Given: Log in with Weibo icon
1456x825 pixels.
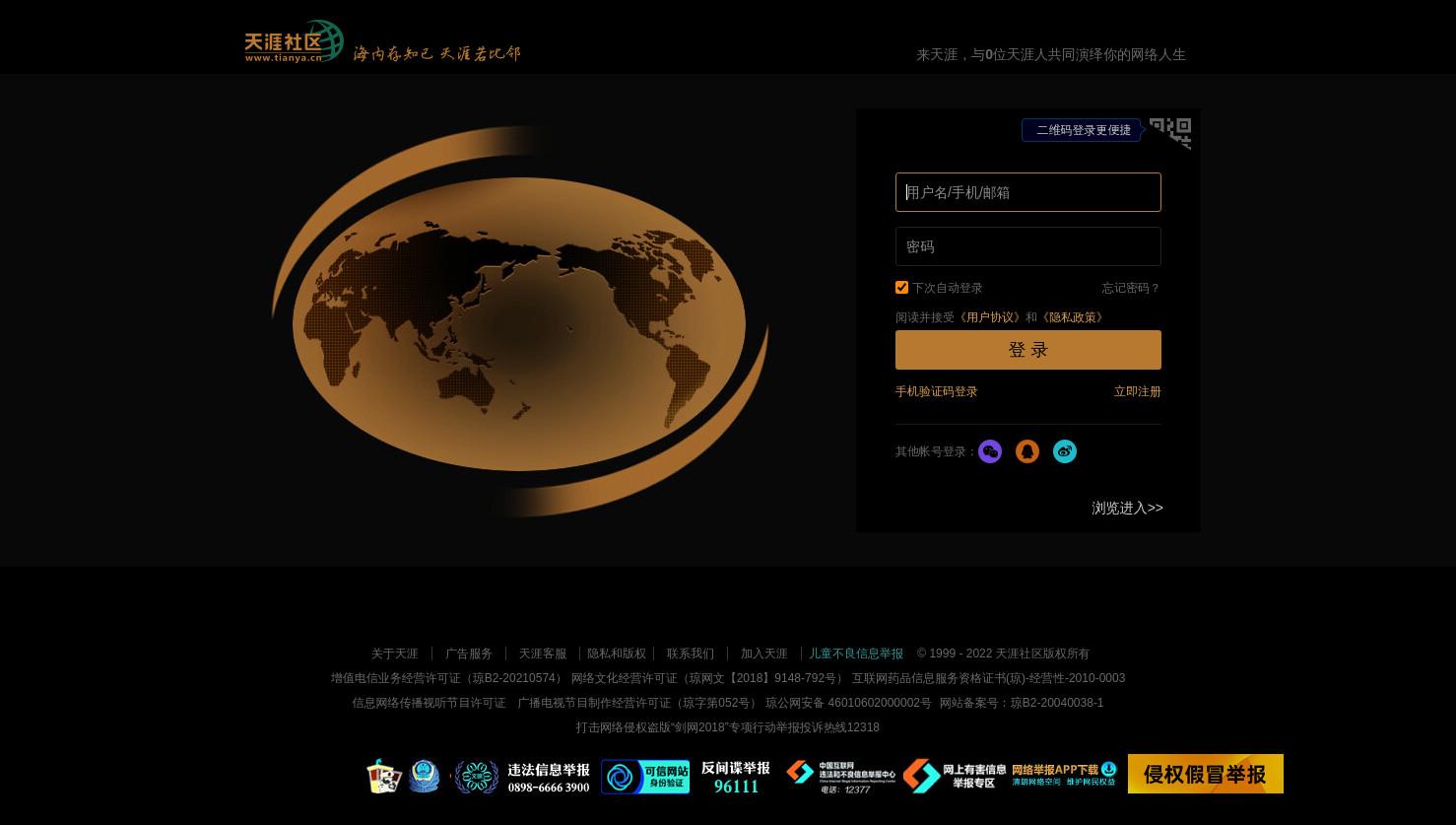Looking at the screenshot, I should [x=1065, y=451].
